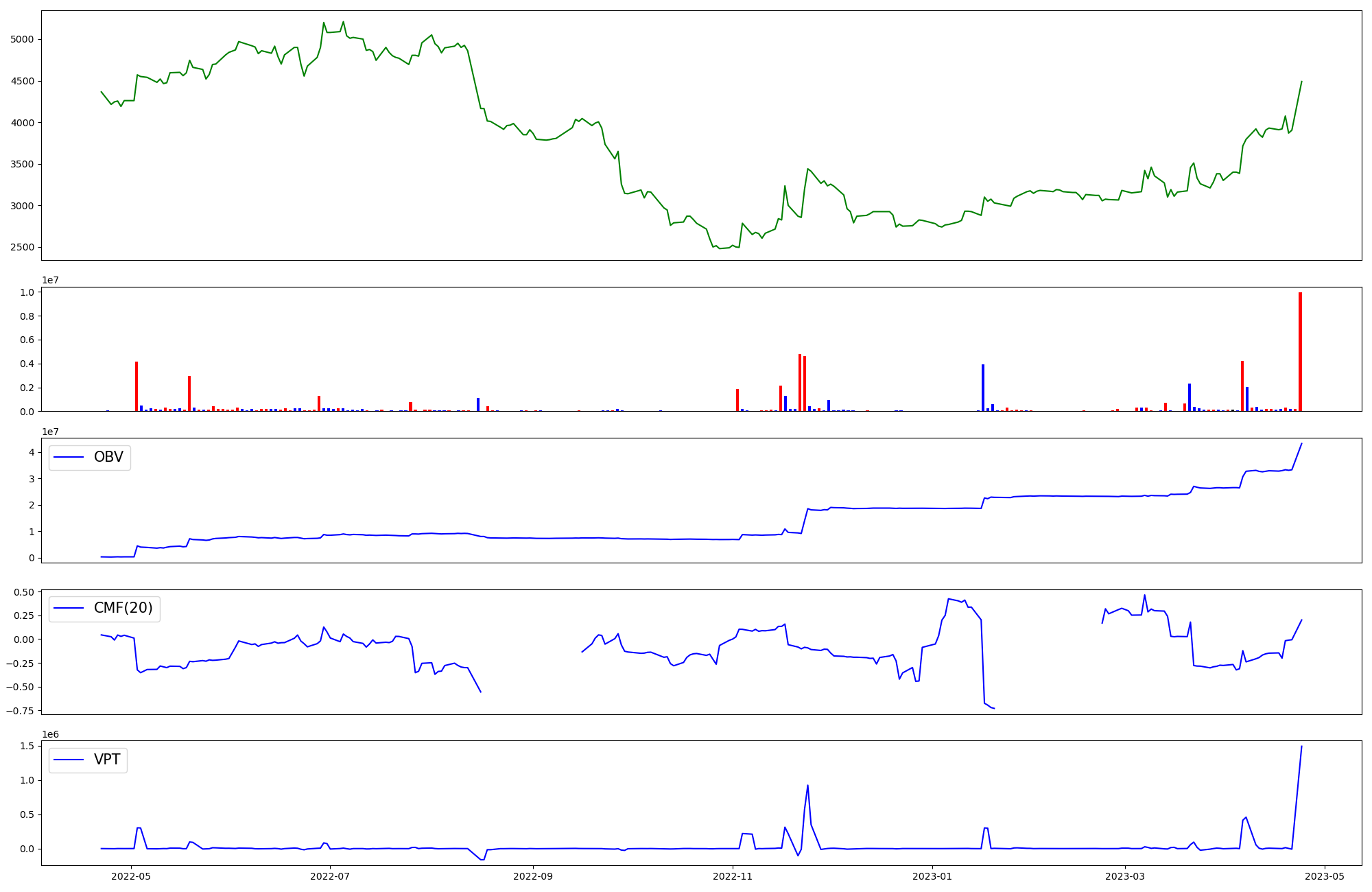
Task: Click the 2022-09 x-axis date label
Action: coord(532,876)
